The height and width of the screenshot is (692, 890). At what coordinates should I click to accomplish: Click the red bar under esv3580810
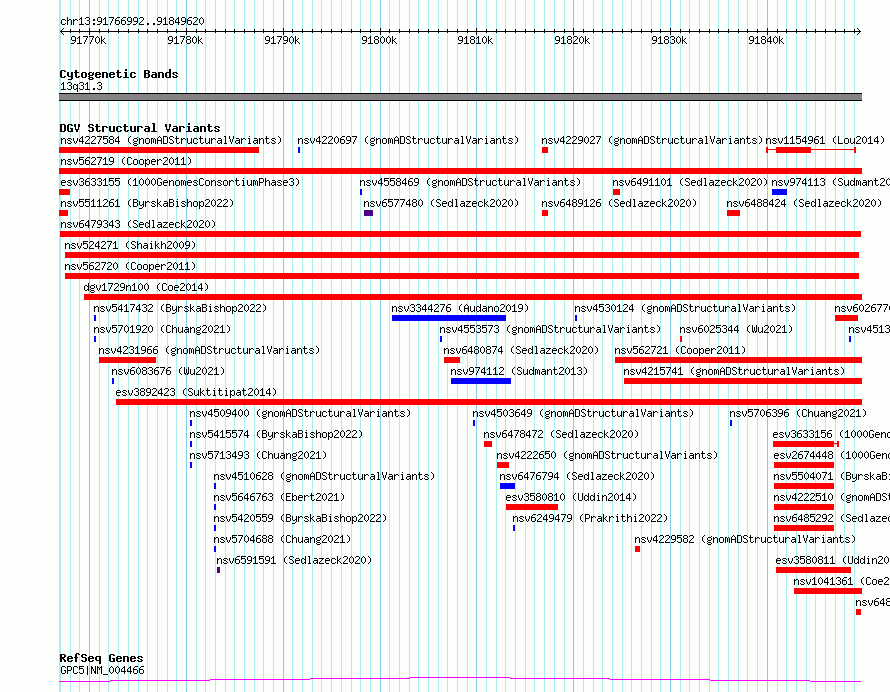click(532, 507)
